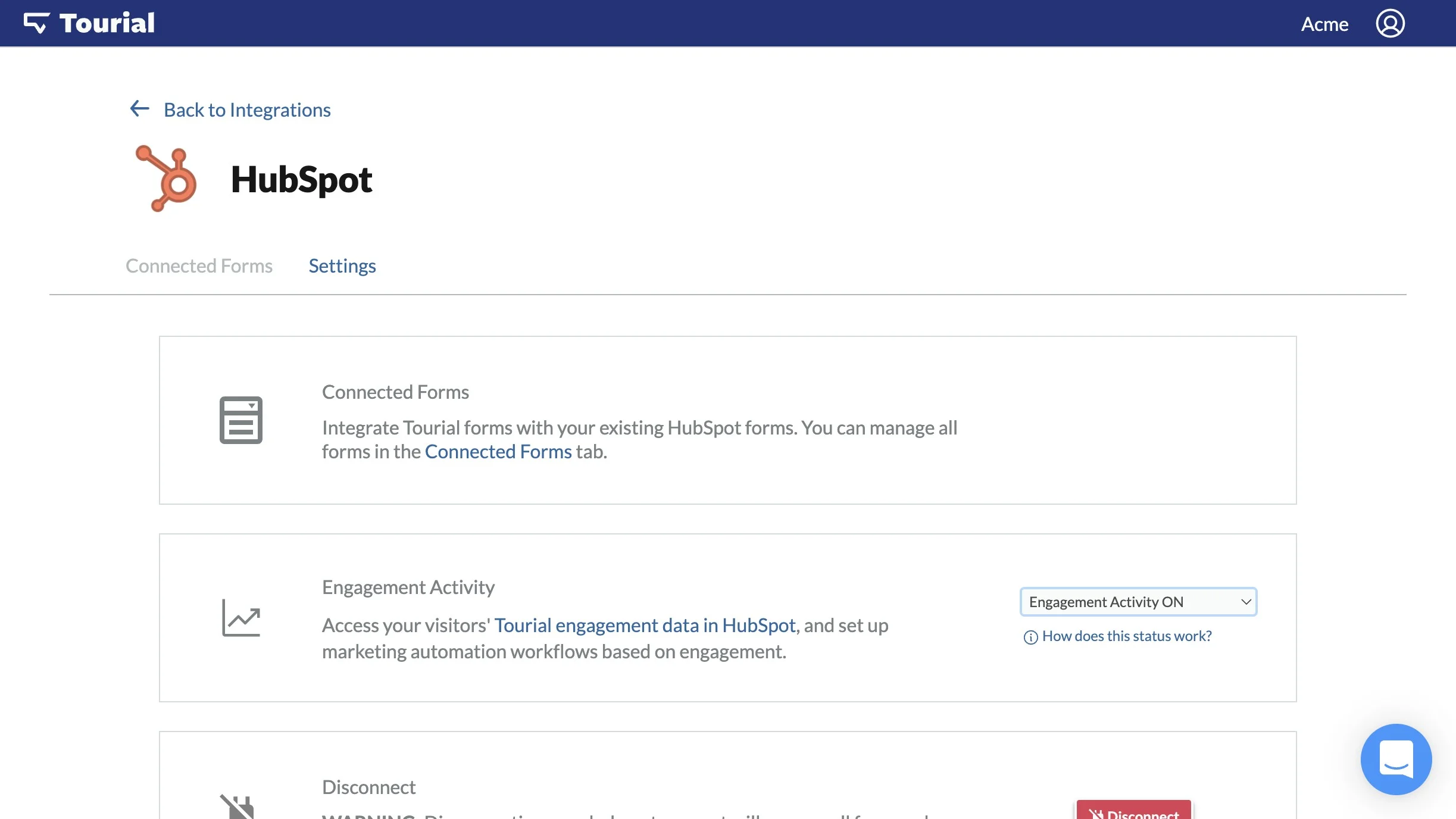Open Tourial engagement data in HubSpot link

point(645,626)
